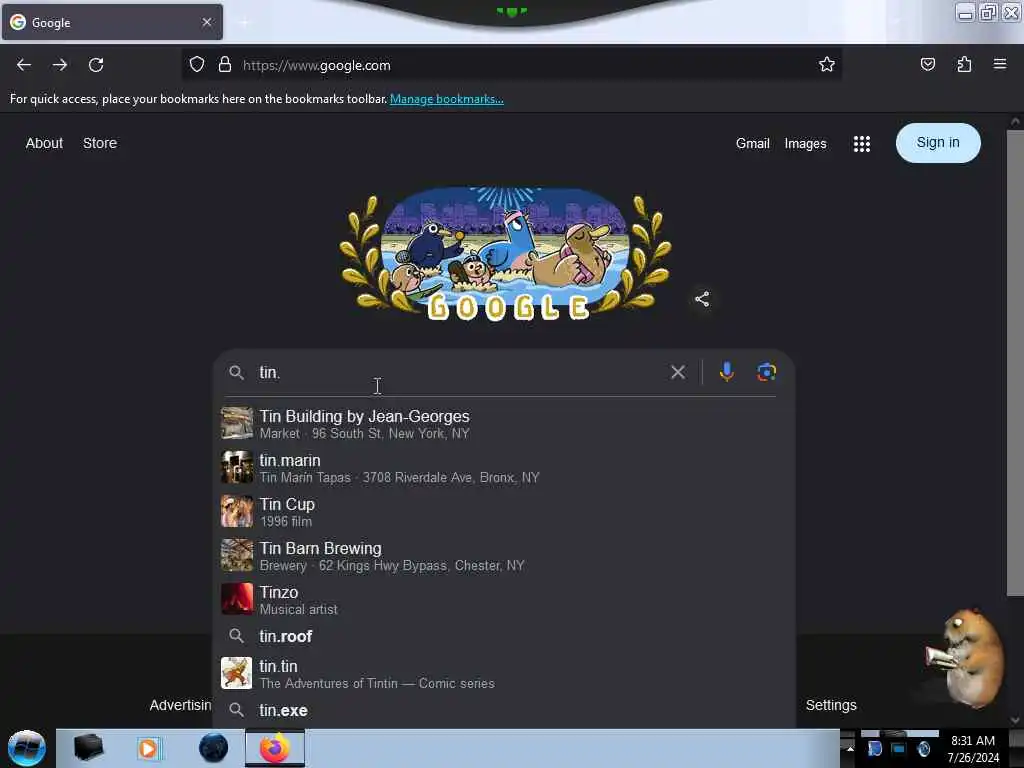View site security via padlock icon
The width and height of the screenshot is (1024, 768).
pos(225,65)
